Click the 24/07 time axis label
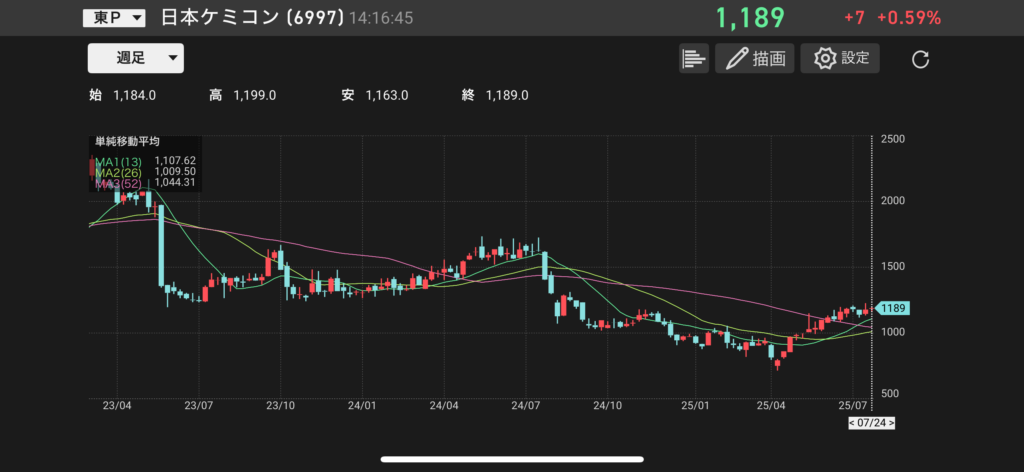The height and width of the screenshot is (472, 1024). (526, 406)
